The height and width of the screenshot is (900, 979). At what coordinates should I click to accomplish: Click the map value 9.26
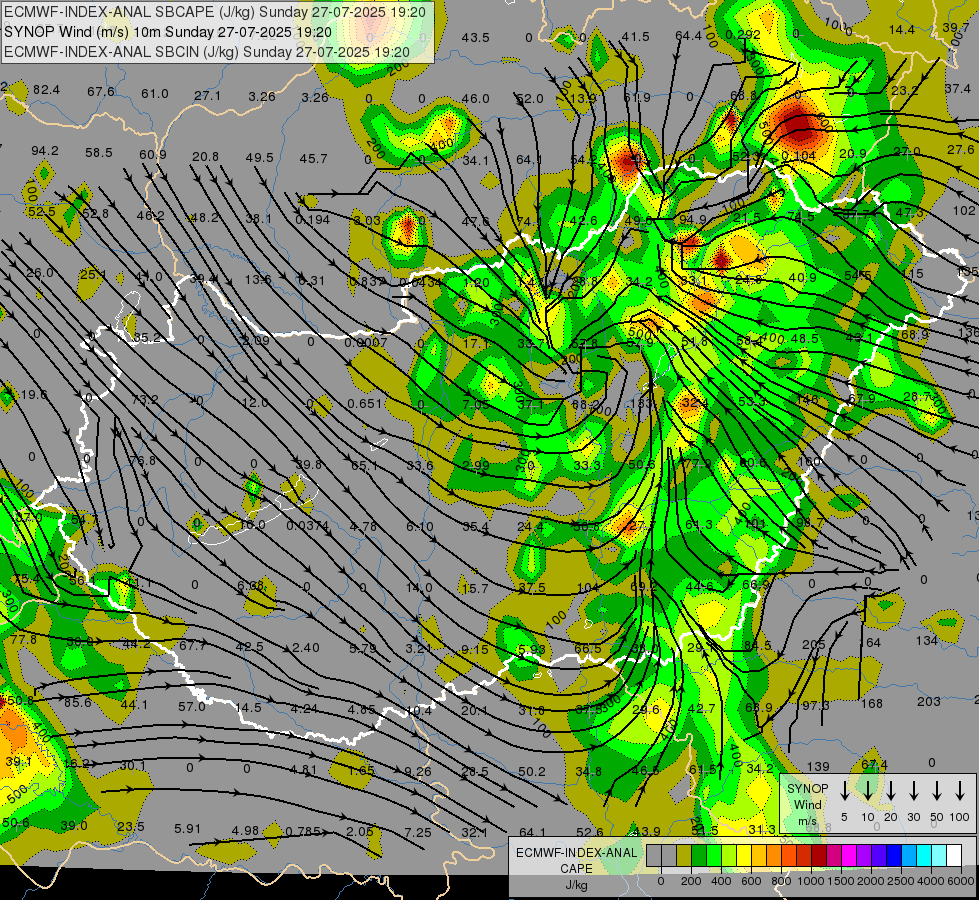(418, 771)
